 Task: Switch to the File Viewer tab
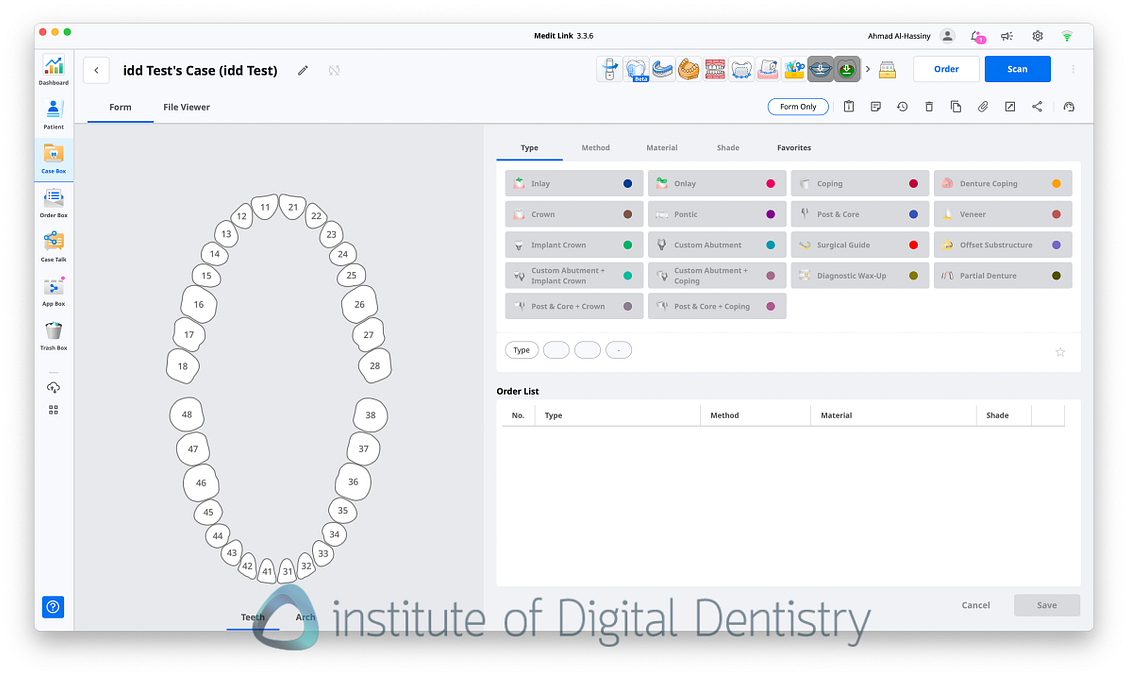coord(186,107)
